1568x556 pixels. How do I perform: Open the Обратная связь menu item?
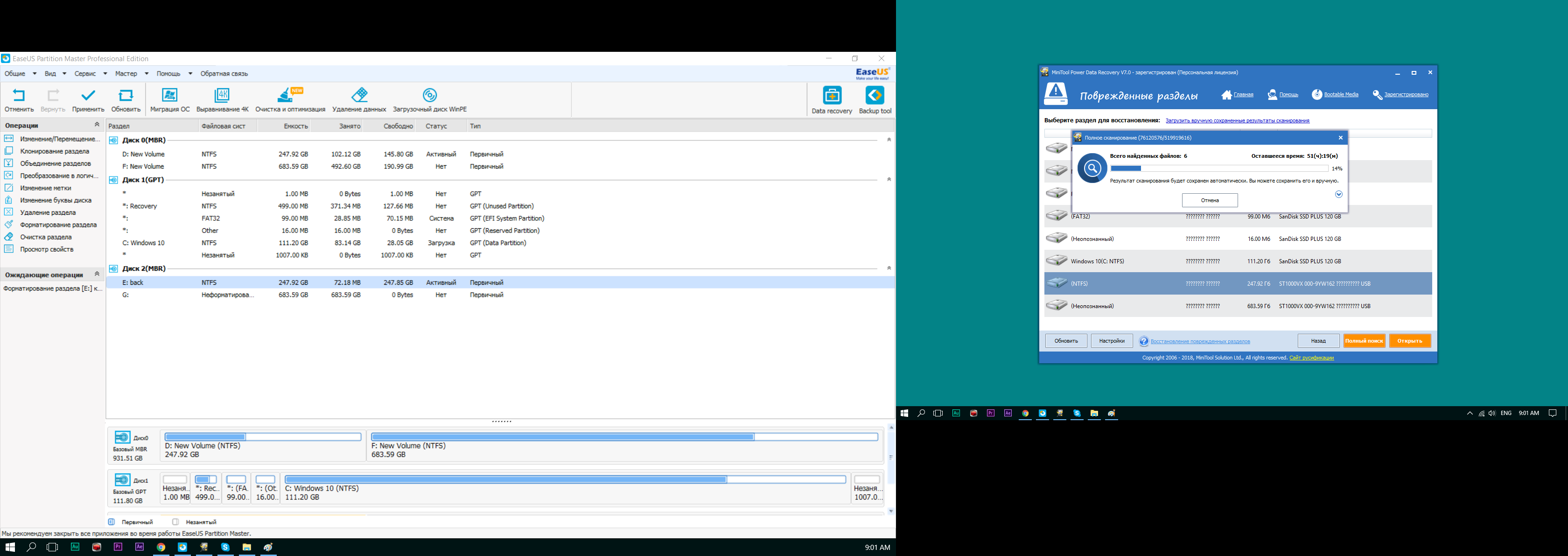pyautogui.click(x=224, y=74)
